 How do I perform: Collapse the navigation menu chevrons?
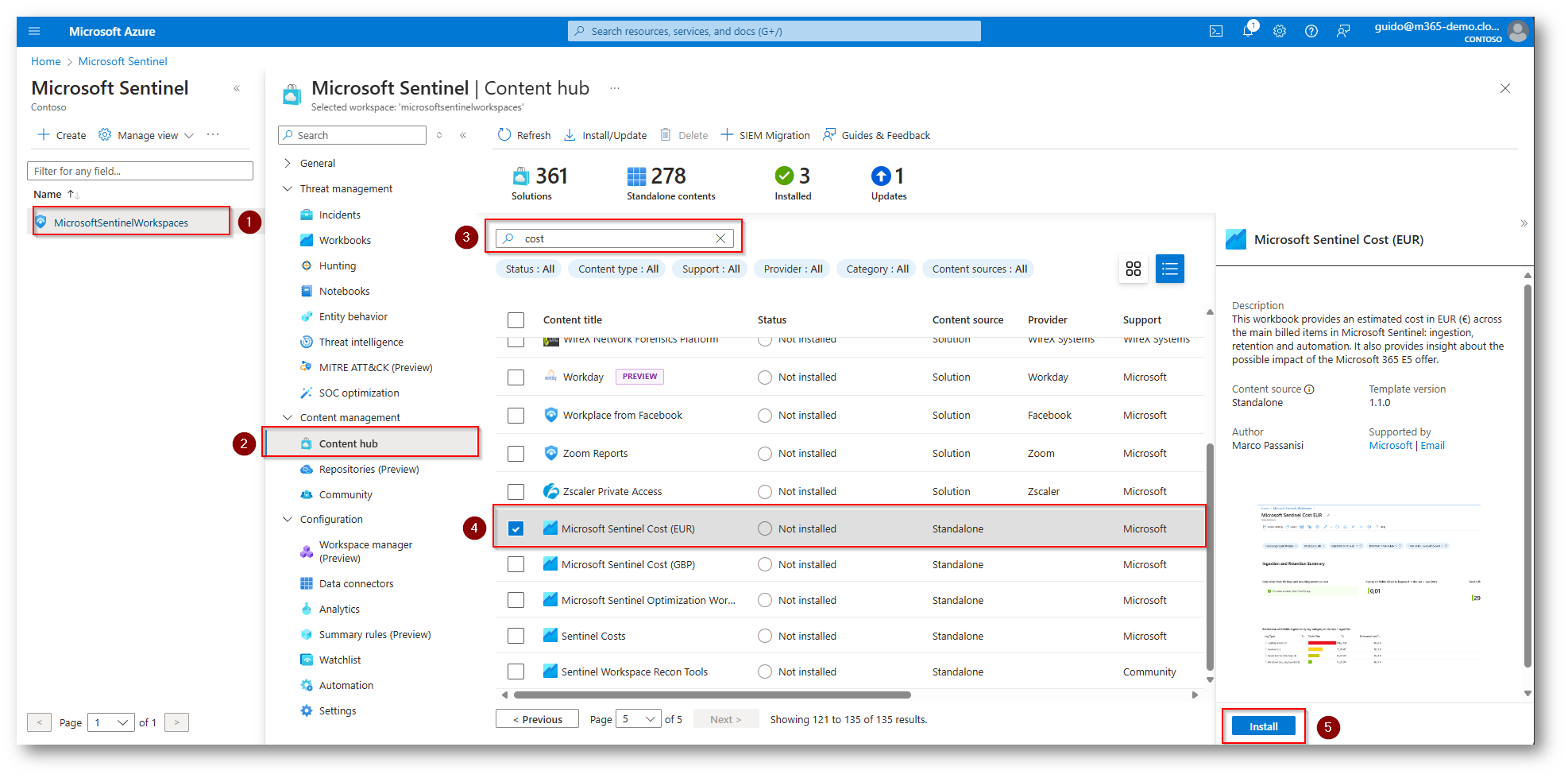463,135
